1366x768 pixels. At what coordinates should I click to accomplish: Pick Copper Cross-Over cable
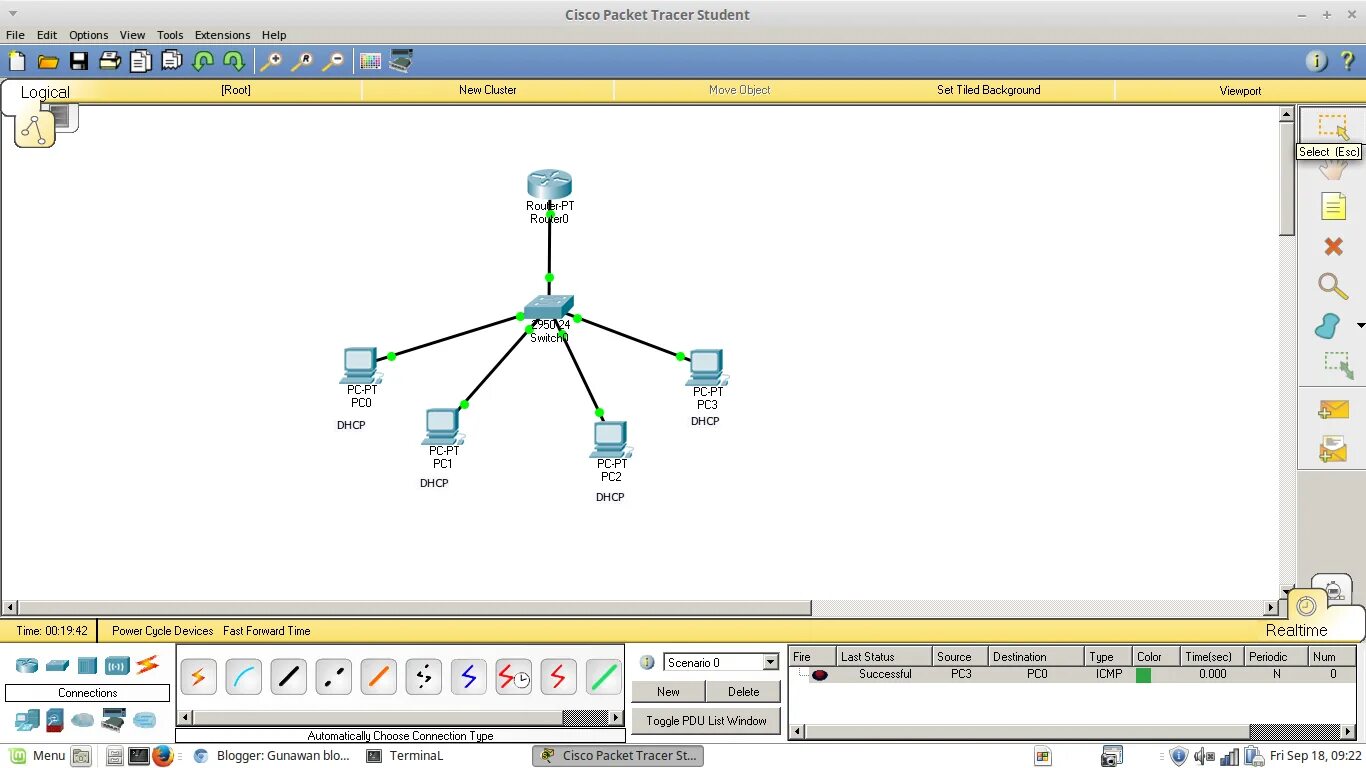click(x=333, y=677)
